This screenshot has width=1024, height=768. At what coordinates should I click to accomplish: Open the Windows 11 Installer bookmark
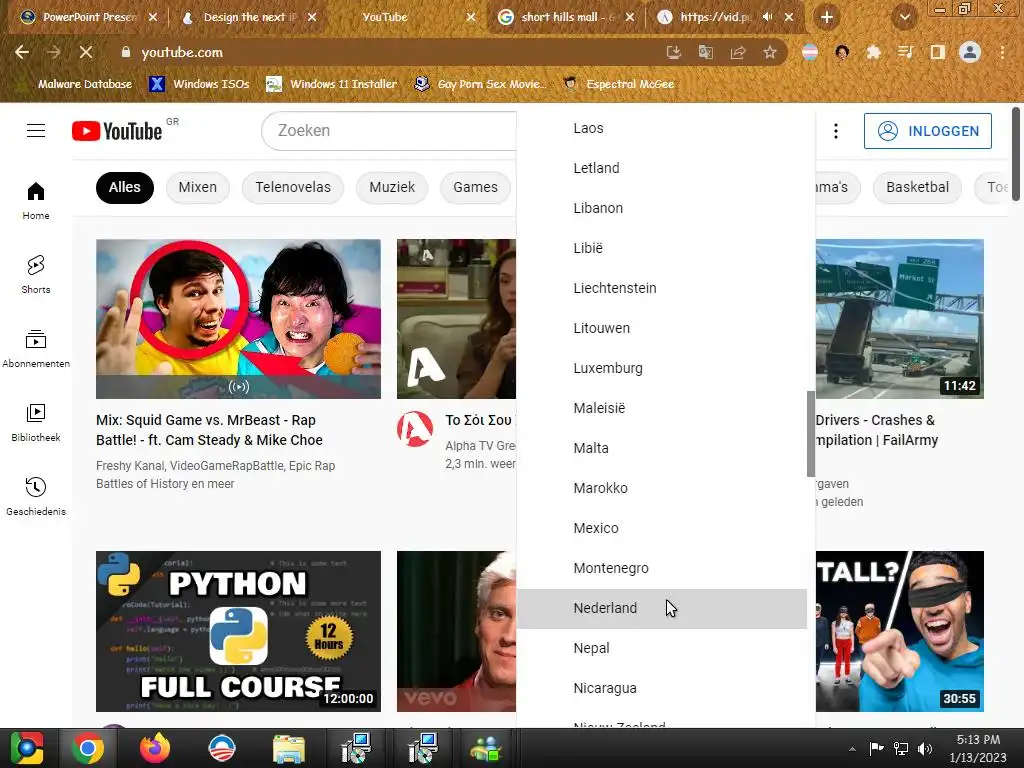[332, 84]
